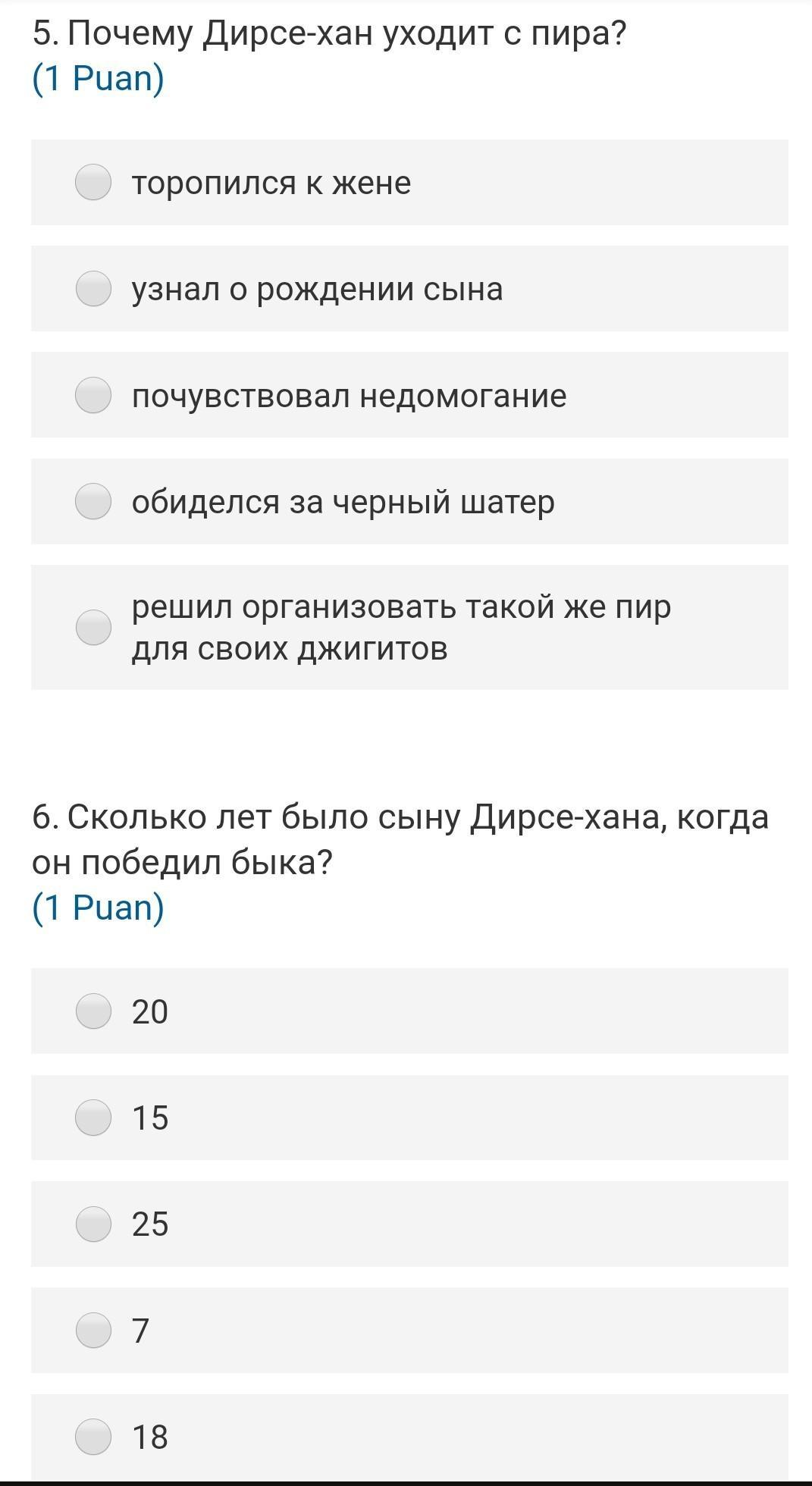Mark the 'почувствовал недомогание' radio circle
This screenshot has height=1486, width=812.
coord(93,395)
